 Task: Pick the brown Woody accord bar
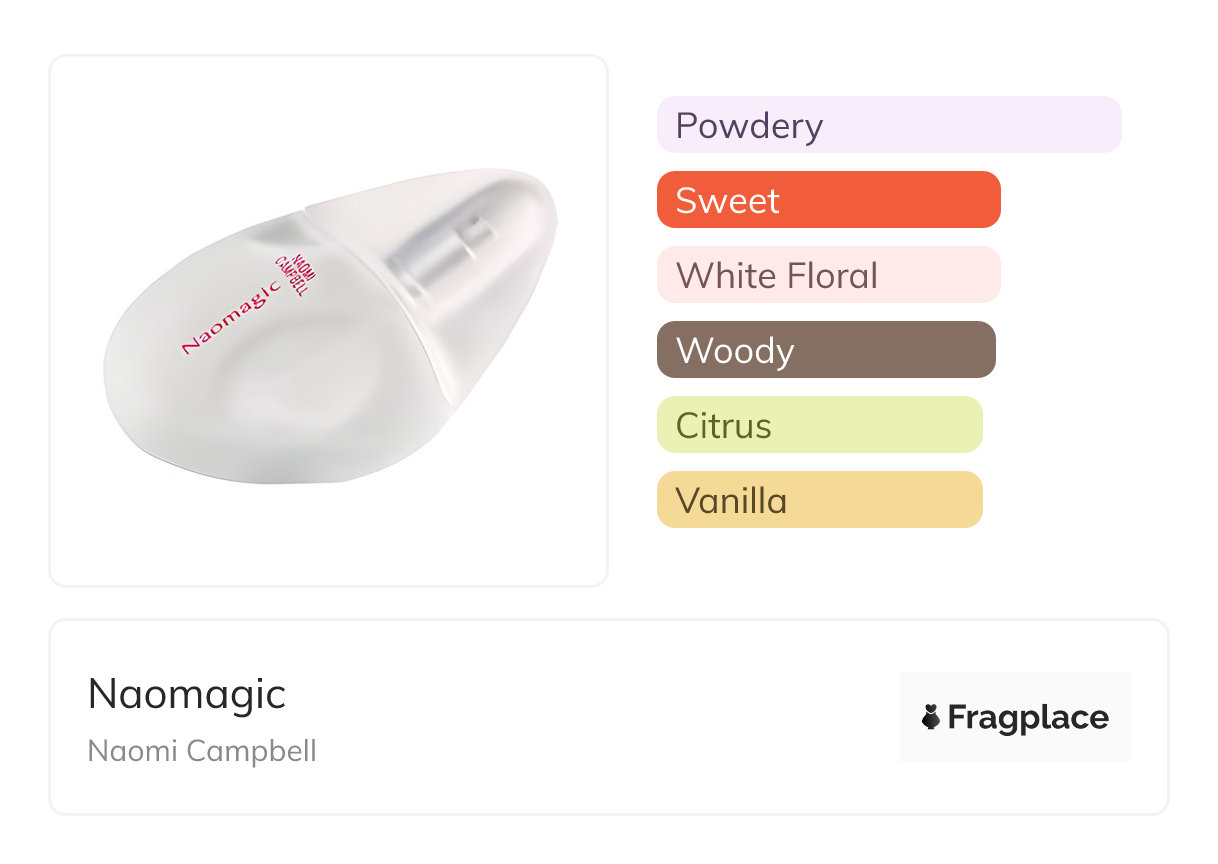click(826, 350)
